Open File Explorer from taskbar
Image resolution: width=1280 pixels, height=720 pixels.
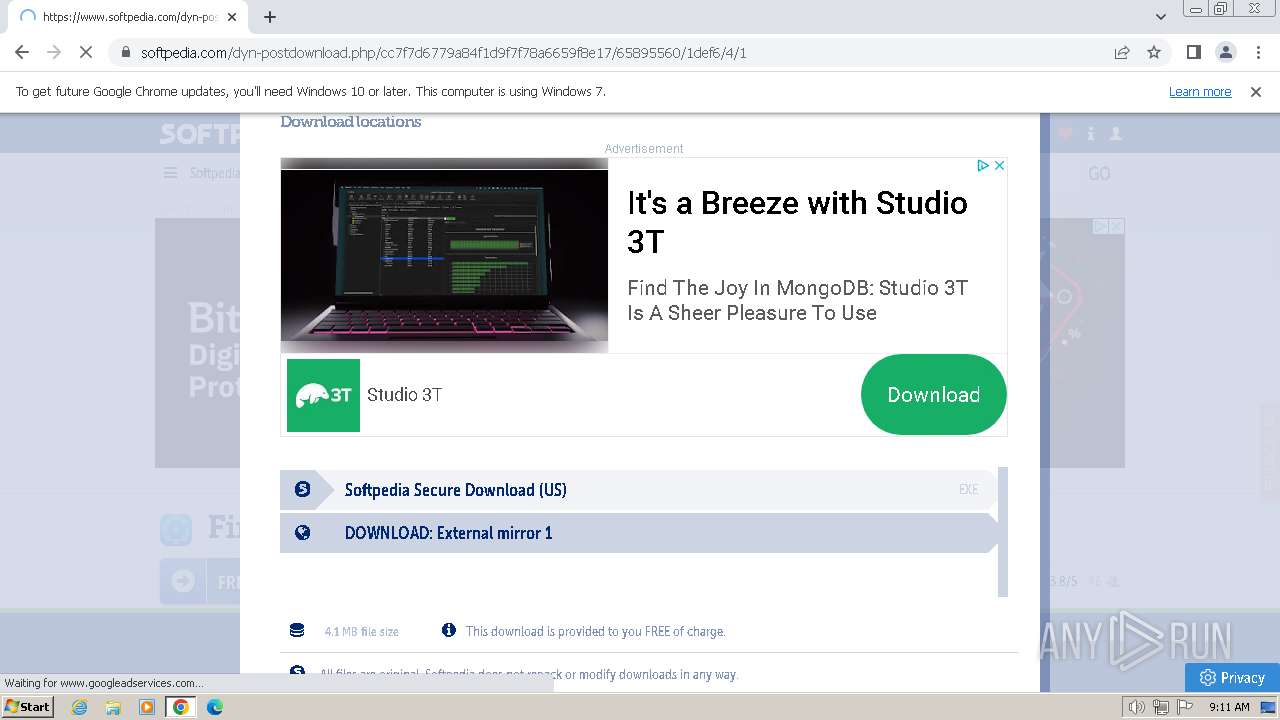[113, 707]
